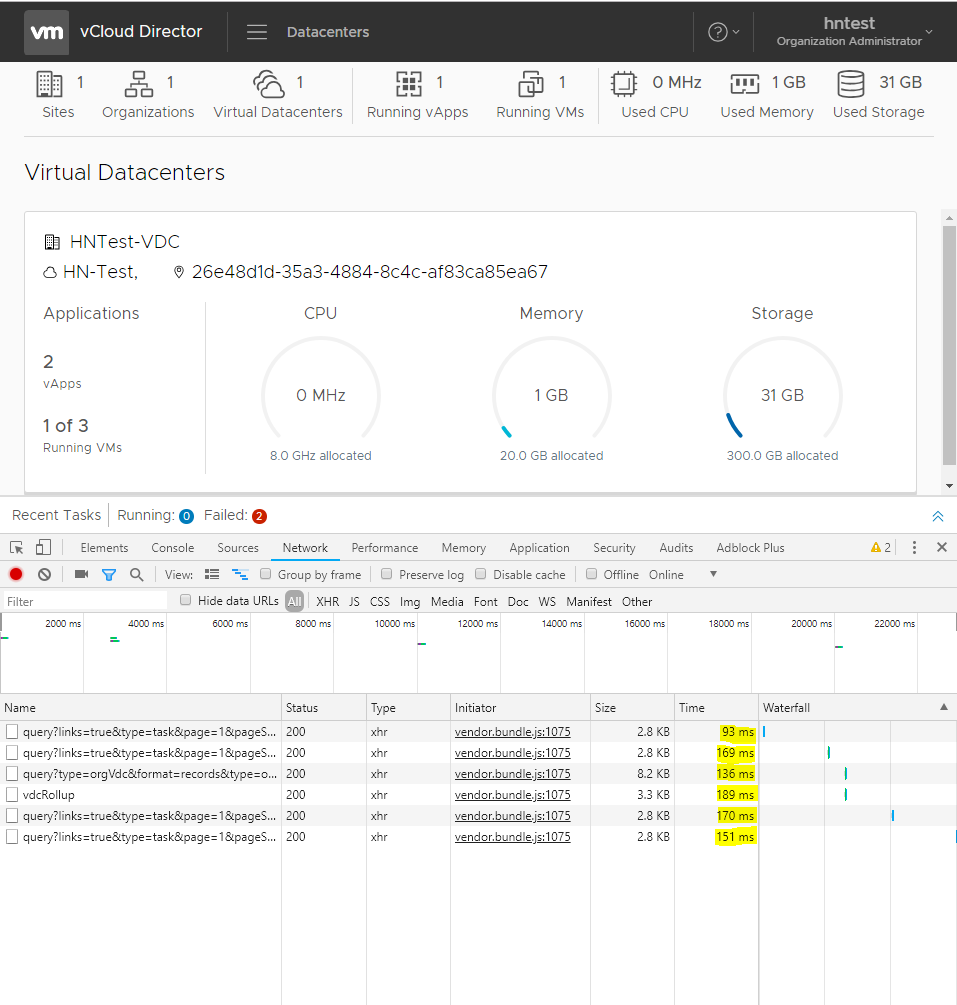The height and width of the screenshot is (1005, 957).
Task: Switch to the Audits tab
Action: pos(676,548)
